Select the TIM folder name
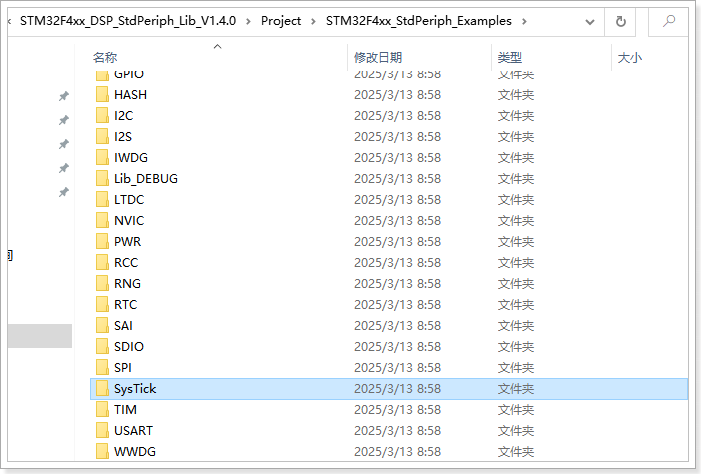The width and height of the screenshot is (701, 474). (x=125, y=410)
